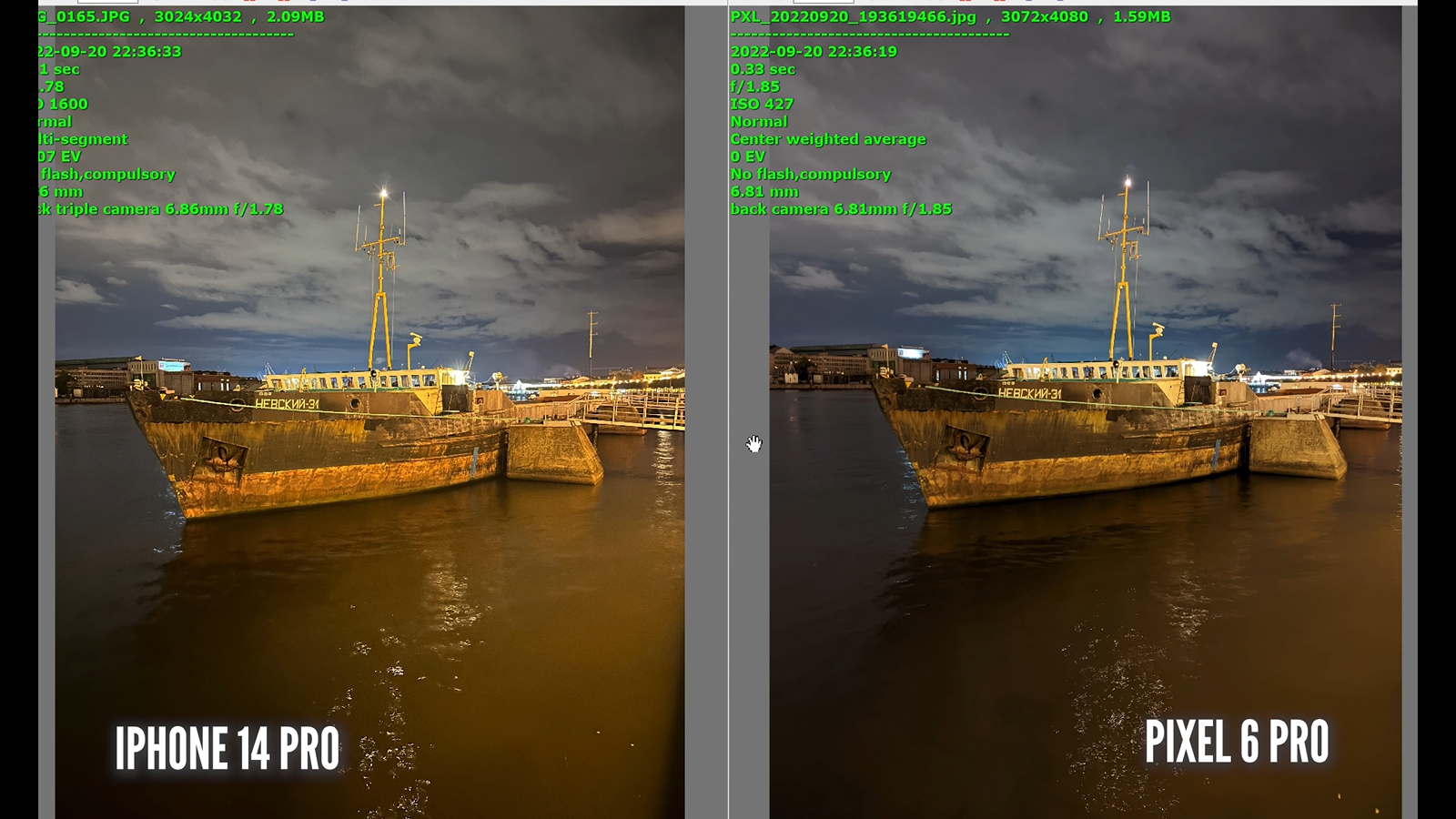Click the triple camera 6.86mm f/1.78 text
Screen dimensions: 1456x819
point(162,209)
